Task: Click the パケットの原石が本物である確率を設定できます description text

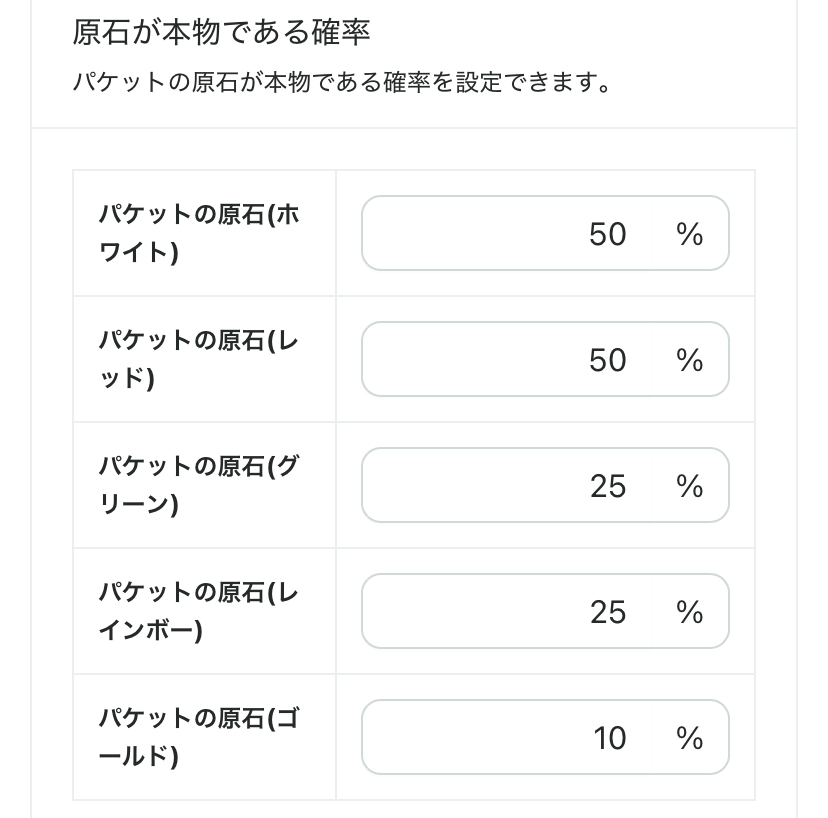Action: tap(341, 81)
